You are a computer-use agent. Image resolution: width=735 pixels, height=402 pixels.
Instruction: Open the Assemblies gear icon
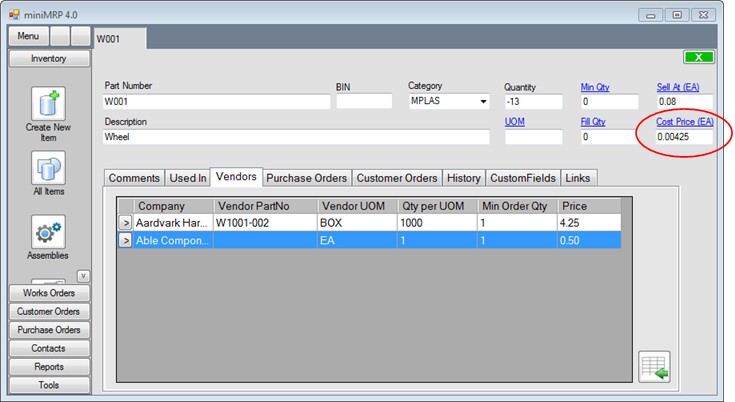[48, 232]
